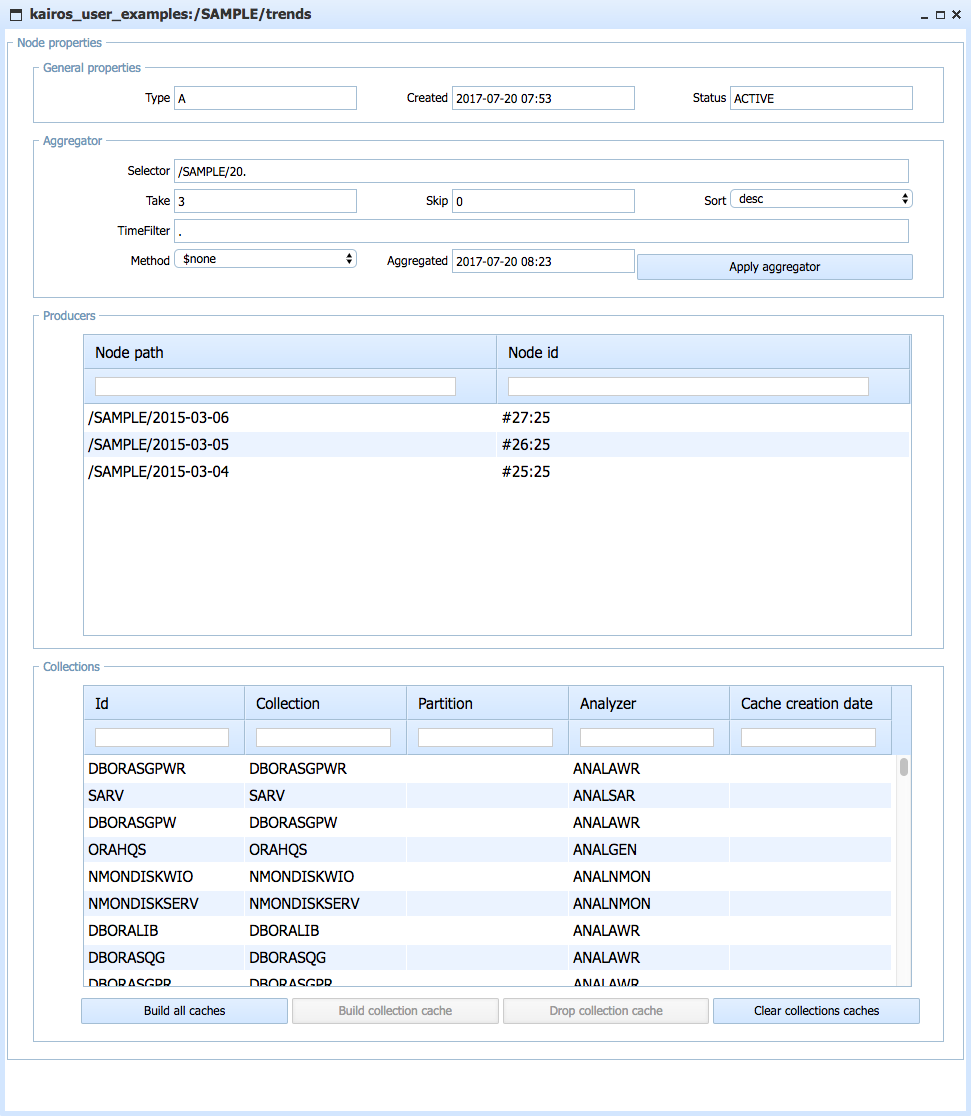Click the Build all caches button
The image size is (971, 1116).
click(184, 1011)
